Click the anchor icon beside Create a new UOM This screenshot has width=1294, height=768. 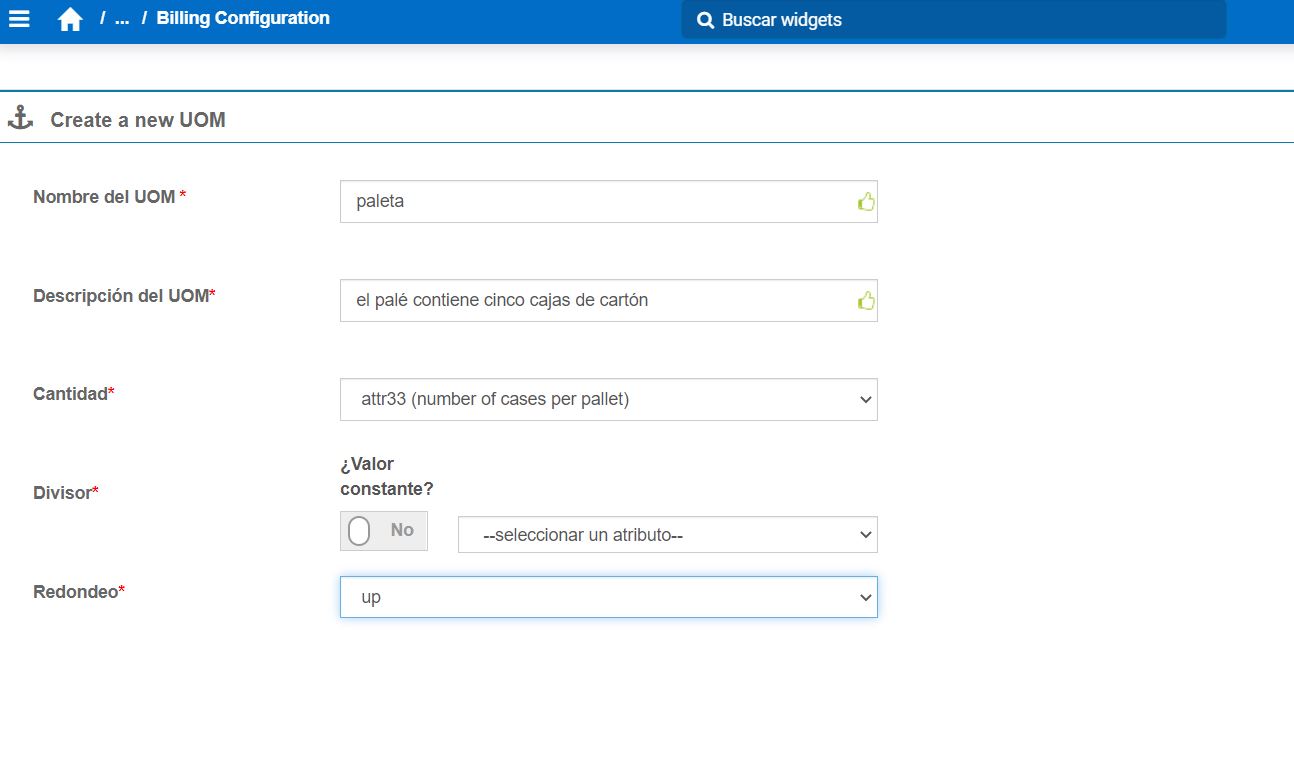tap(20, 118)
